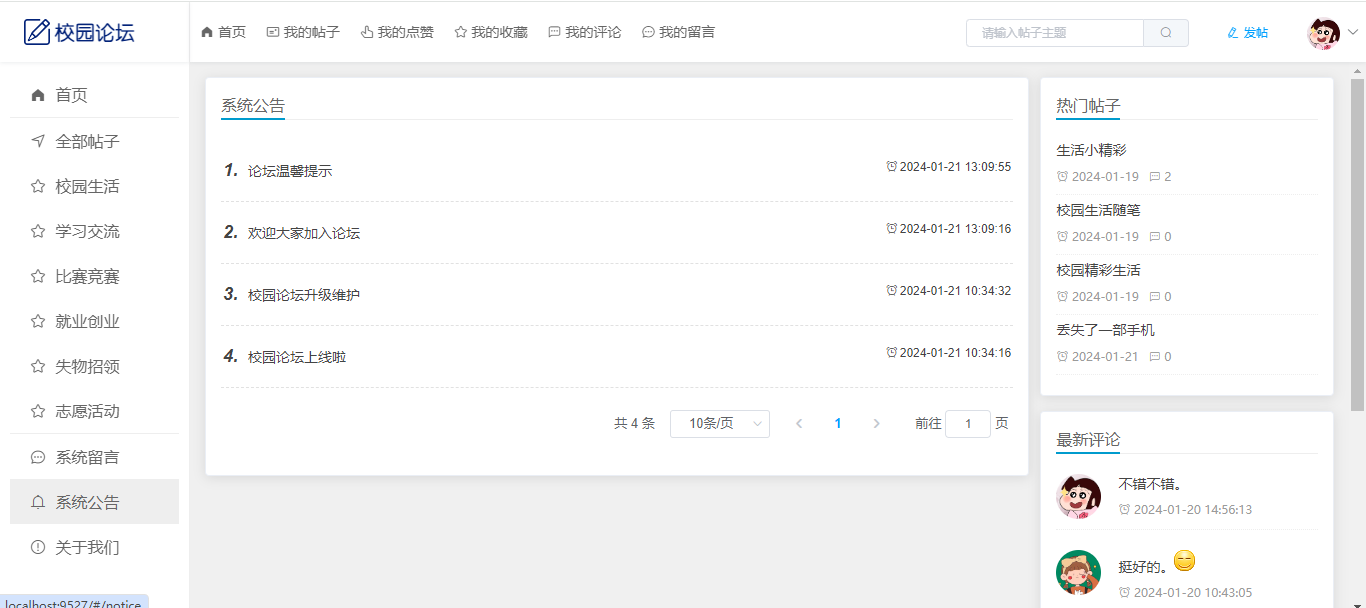Image resolution: width=1366 pixels, height=608 pixels.
Task: Click the star icon beside 志愿活动
Action: pos(38,411)
